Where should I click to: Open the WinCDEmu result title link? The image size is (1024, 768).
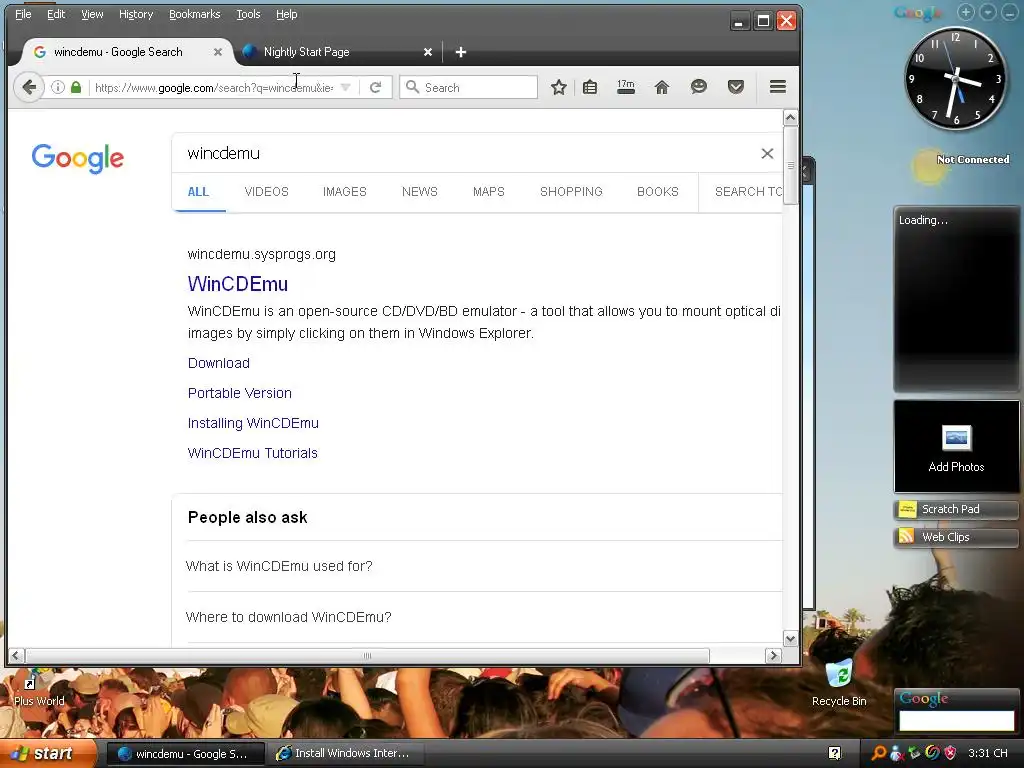click(x=238, y=284)
